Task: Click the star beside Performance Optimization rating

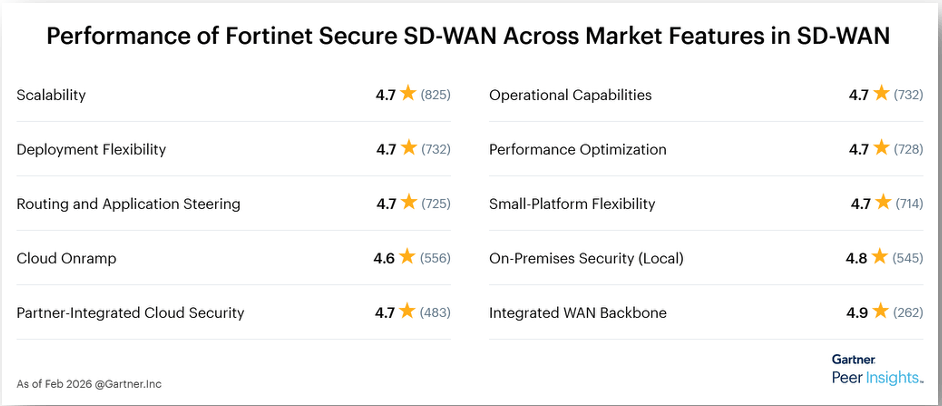Action: point(881,148)
